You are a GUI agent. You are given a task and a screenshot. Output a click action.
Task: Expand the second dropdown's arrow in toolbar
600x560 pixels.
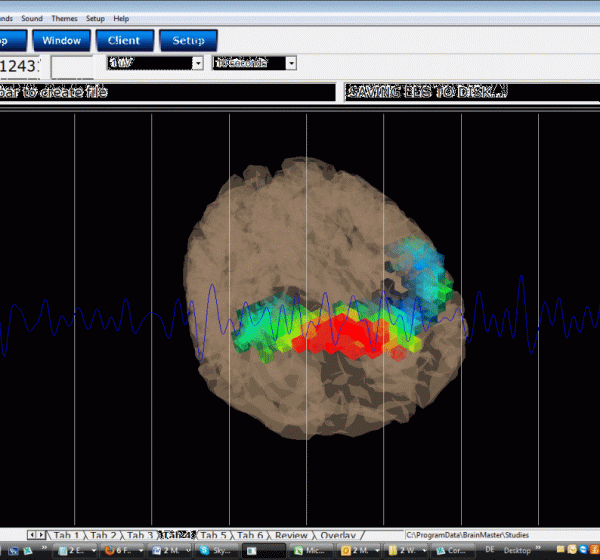click(x=291, y=63)
